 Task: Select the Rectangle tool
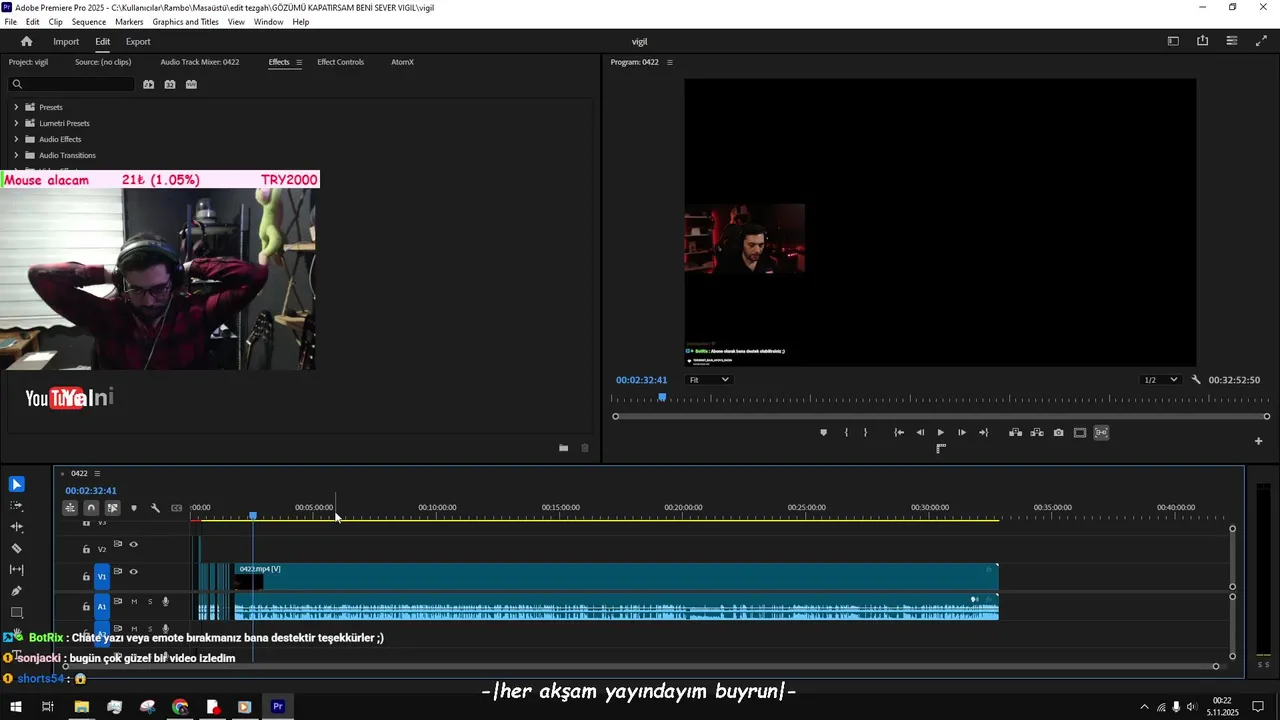tap(17, 612)
